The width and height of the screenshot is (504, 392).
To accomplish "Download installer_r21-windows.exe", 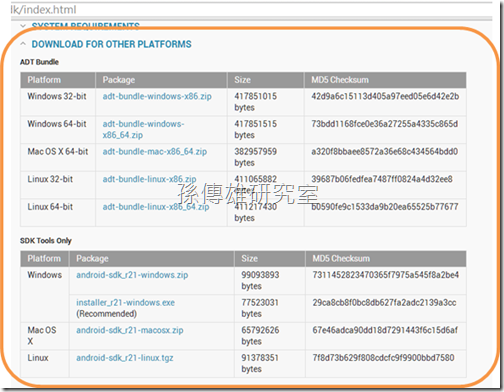I will [125, 303].
